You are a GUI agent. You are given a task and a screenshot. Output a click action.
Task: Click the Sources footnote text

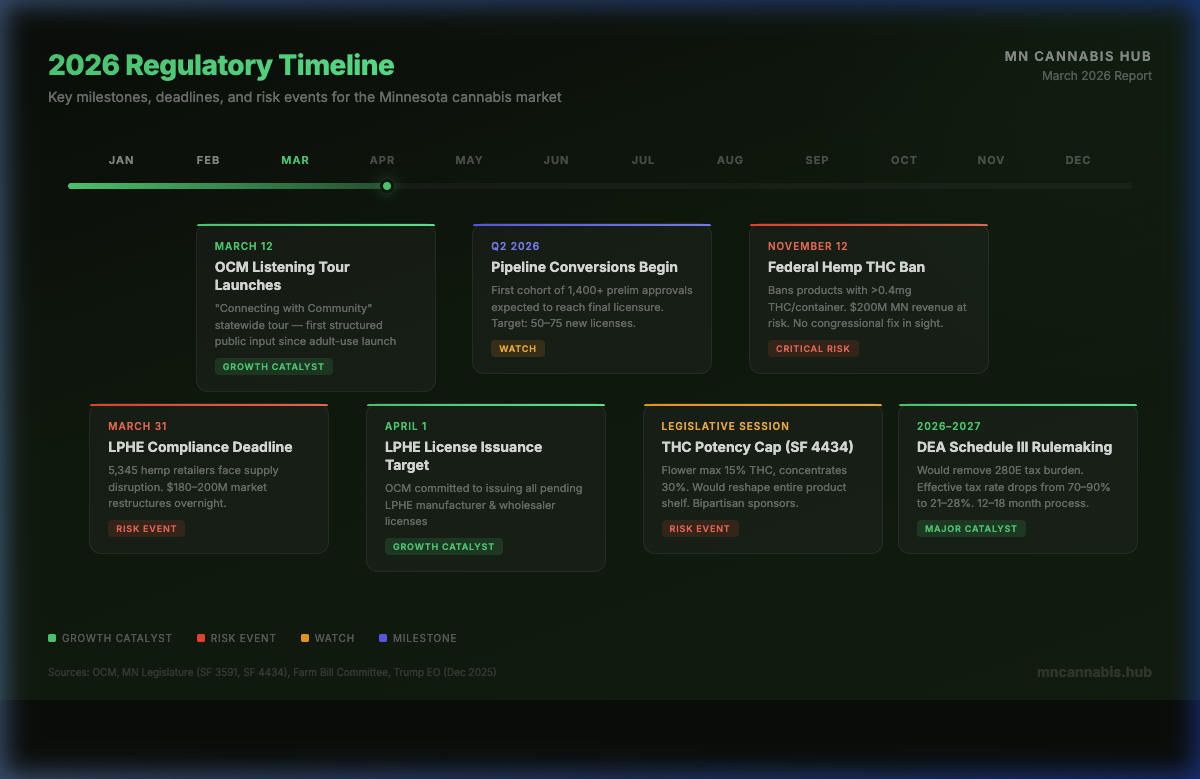[272, 673]
